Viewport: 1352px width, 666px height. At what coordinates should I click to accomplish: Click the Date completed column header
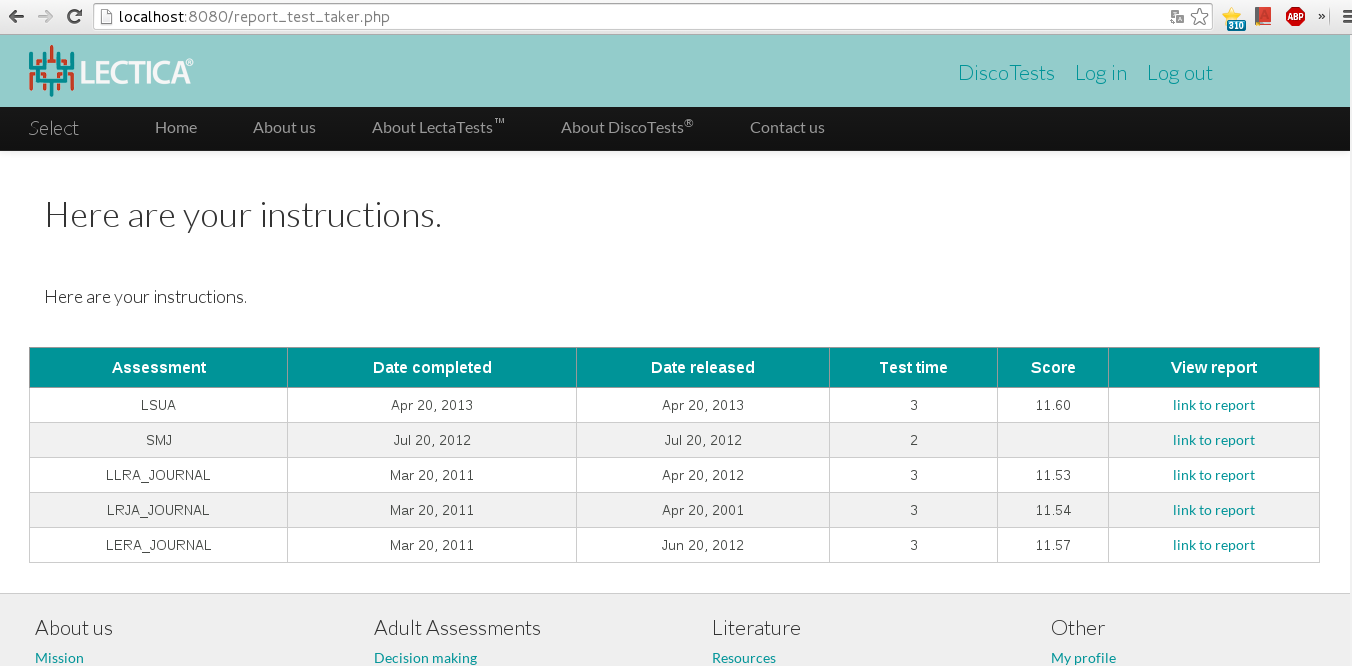point(432,367)
